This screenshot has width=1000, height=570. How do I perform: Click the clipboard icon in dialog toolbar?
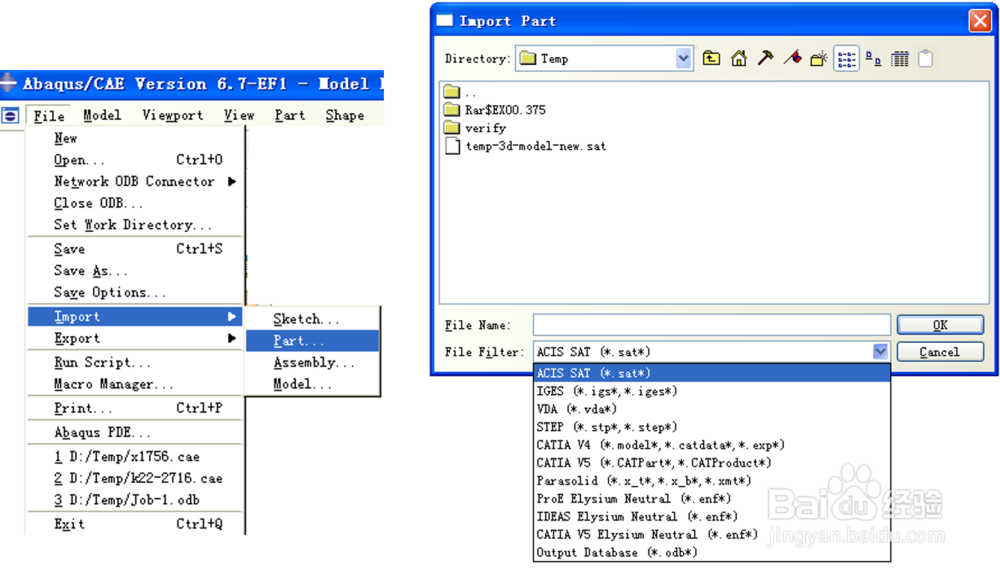925,59
